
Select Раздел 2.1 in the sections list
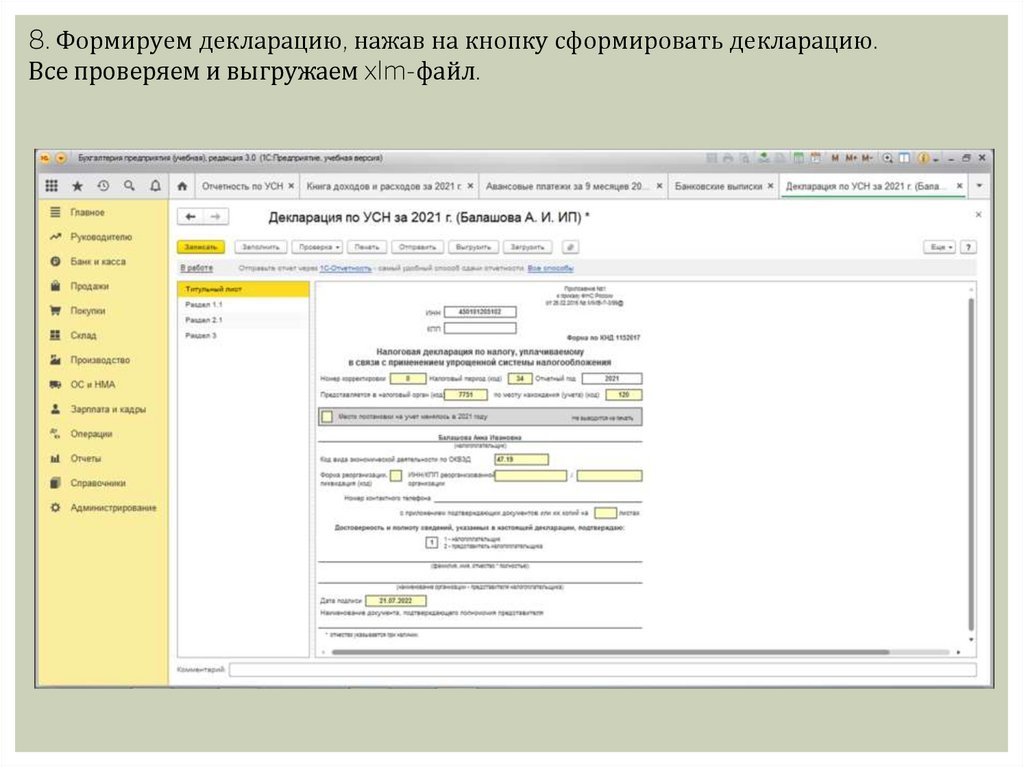pyautogui.click(x=204, y=320)
